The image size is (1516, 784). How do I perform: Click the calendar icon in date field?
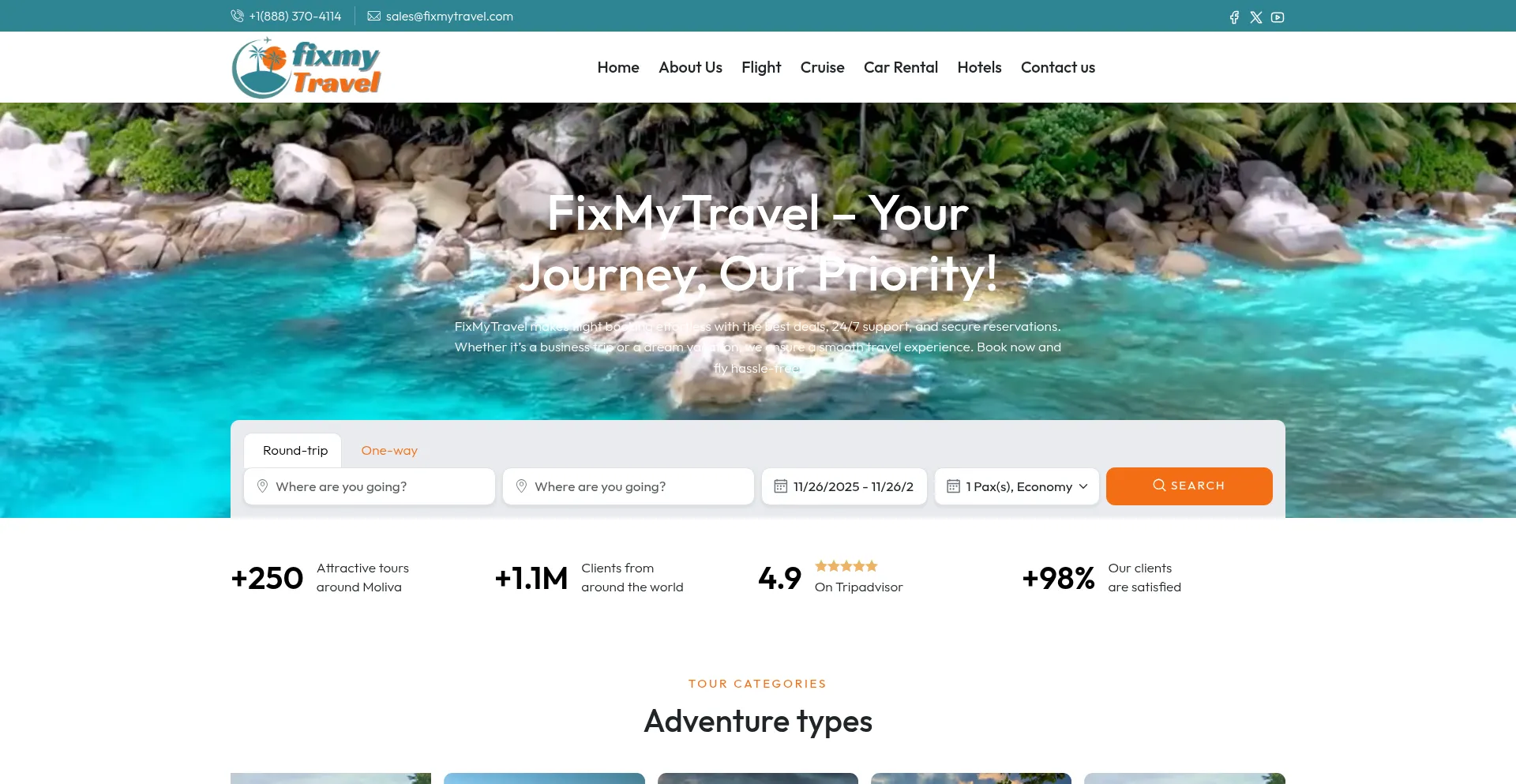[780, 486]
